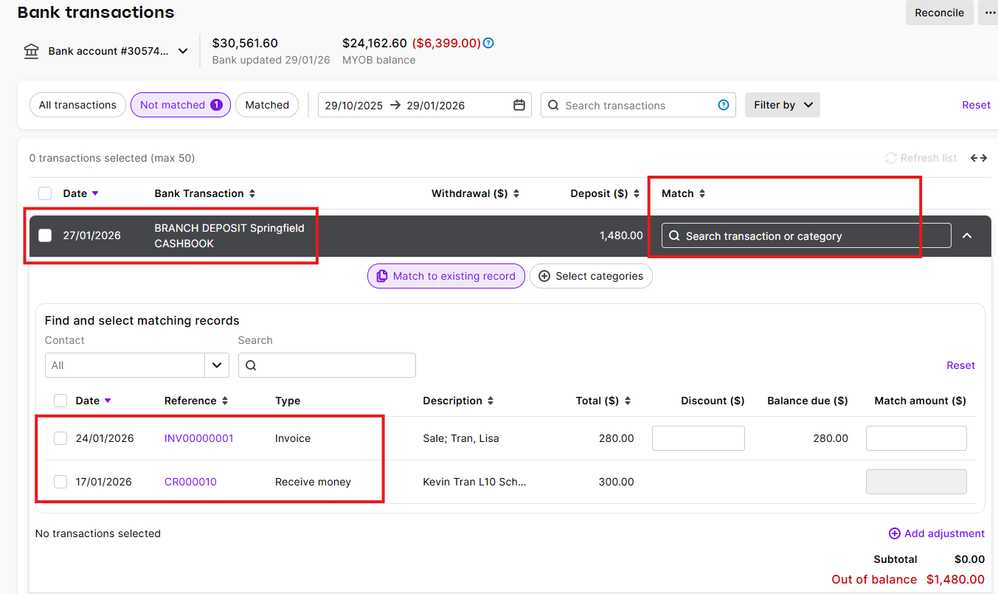Tick the checkbox for CR000010 record
This screenshot has height=594, width=998.
(x=61, y=482)
